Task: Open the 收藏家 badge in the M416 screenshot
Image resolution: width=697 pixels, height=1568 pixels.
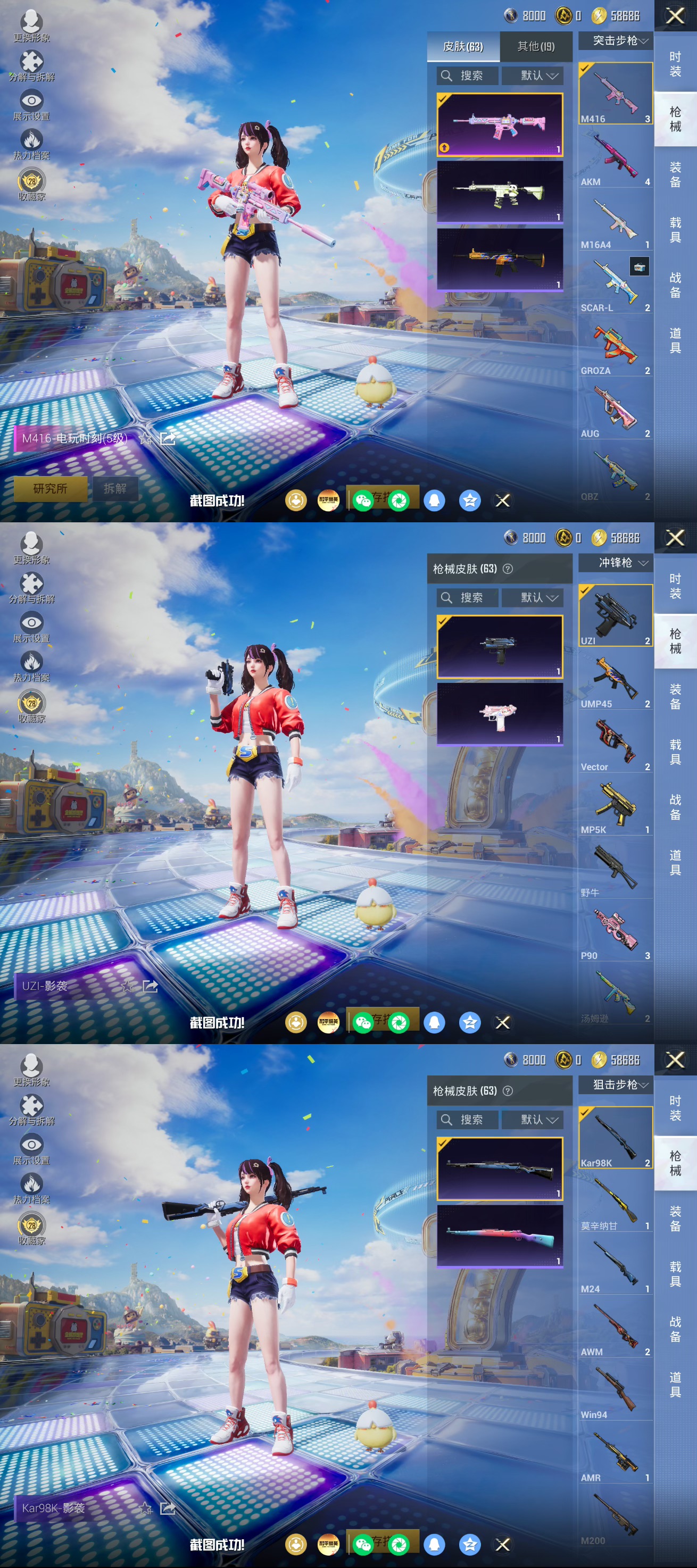Action: [31, 185]
